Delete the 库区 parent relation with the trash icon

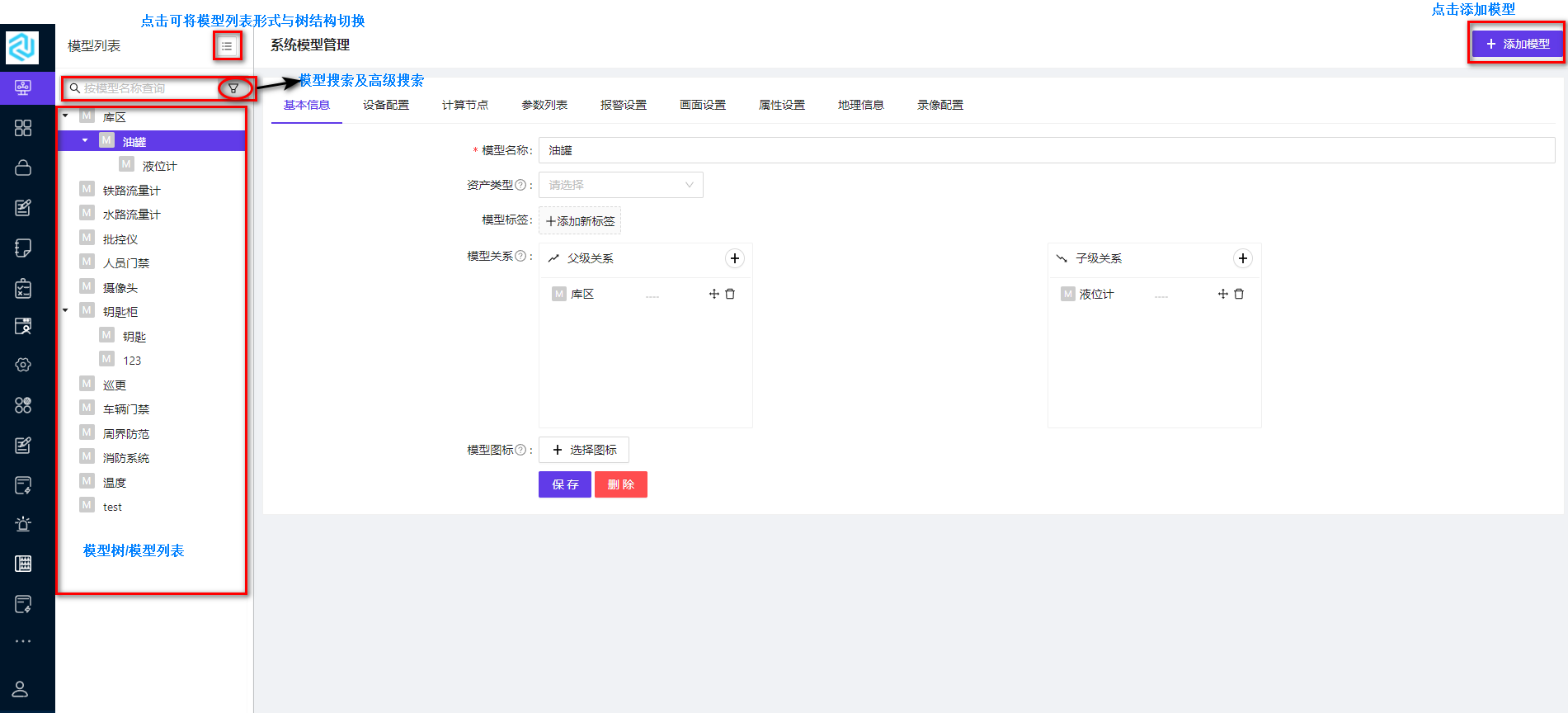click(730, 294)
